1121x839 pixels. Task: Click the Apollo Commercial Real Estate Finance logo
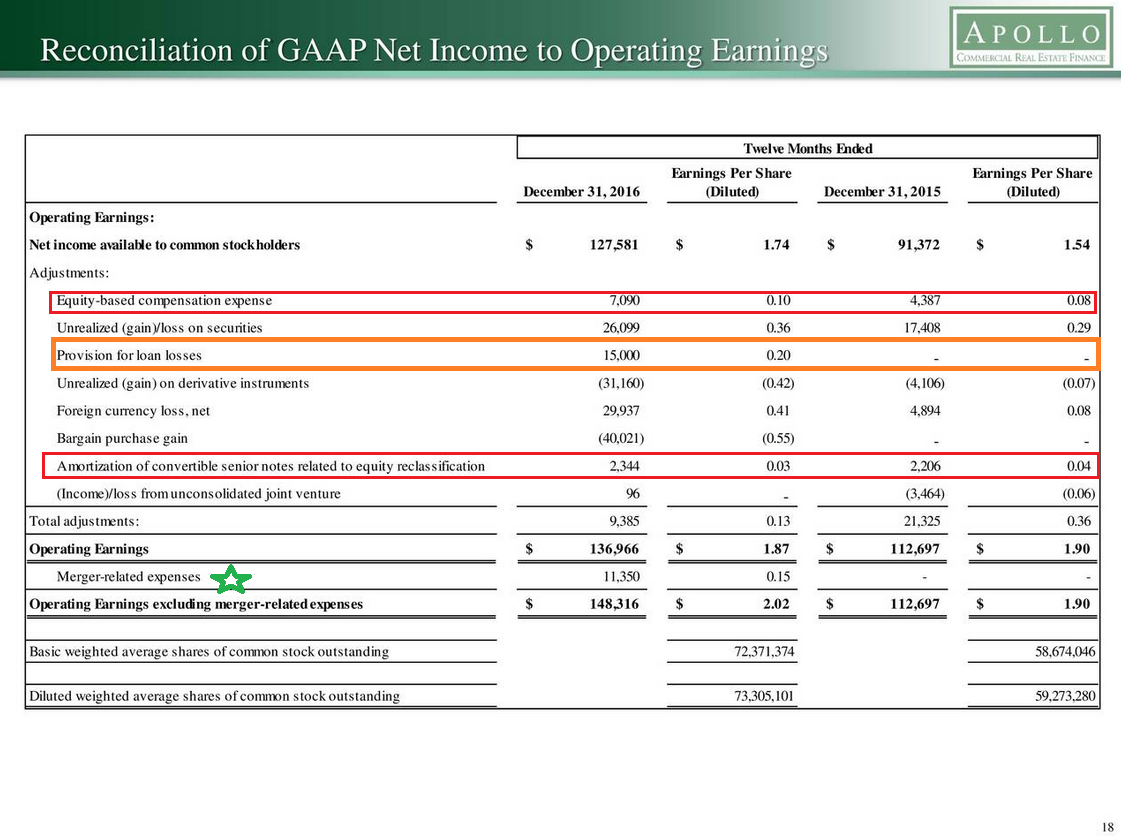point(1031,39)
